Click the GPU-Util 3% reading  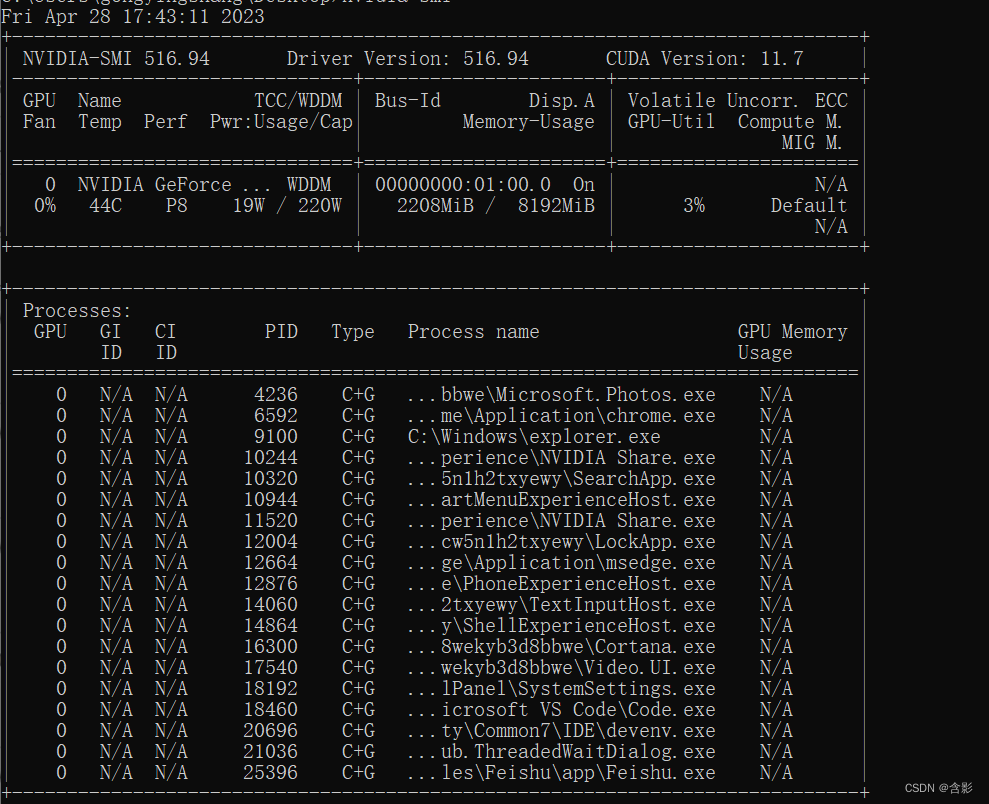click(694, 205)
